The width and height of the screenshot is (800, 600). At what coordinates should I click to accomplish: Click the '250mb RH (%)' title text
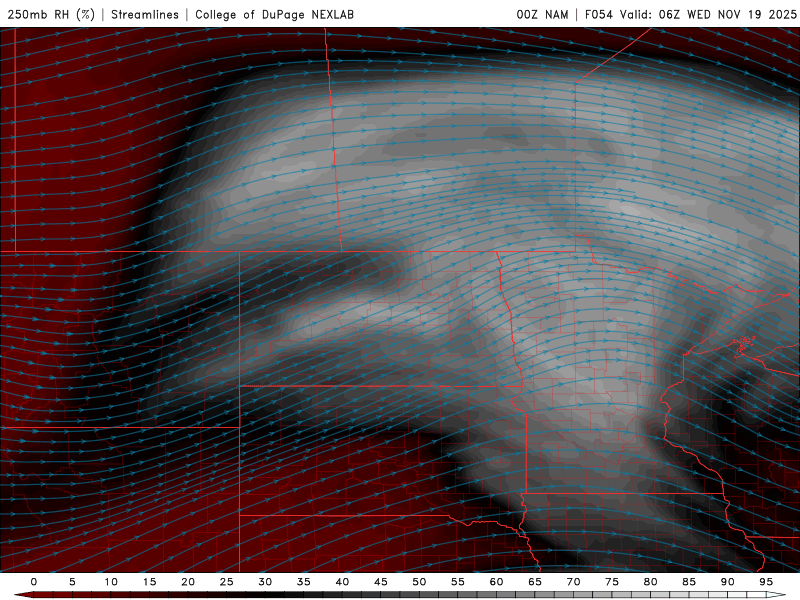[51, 14]
